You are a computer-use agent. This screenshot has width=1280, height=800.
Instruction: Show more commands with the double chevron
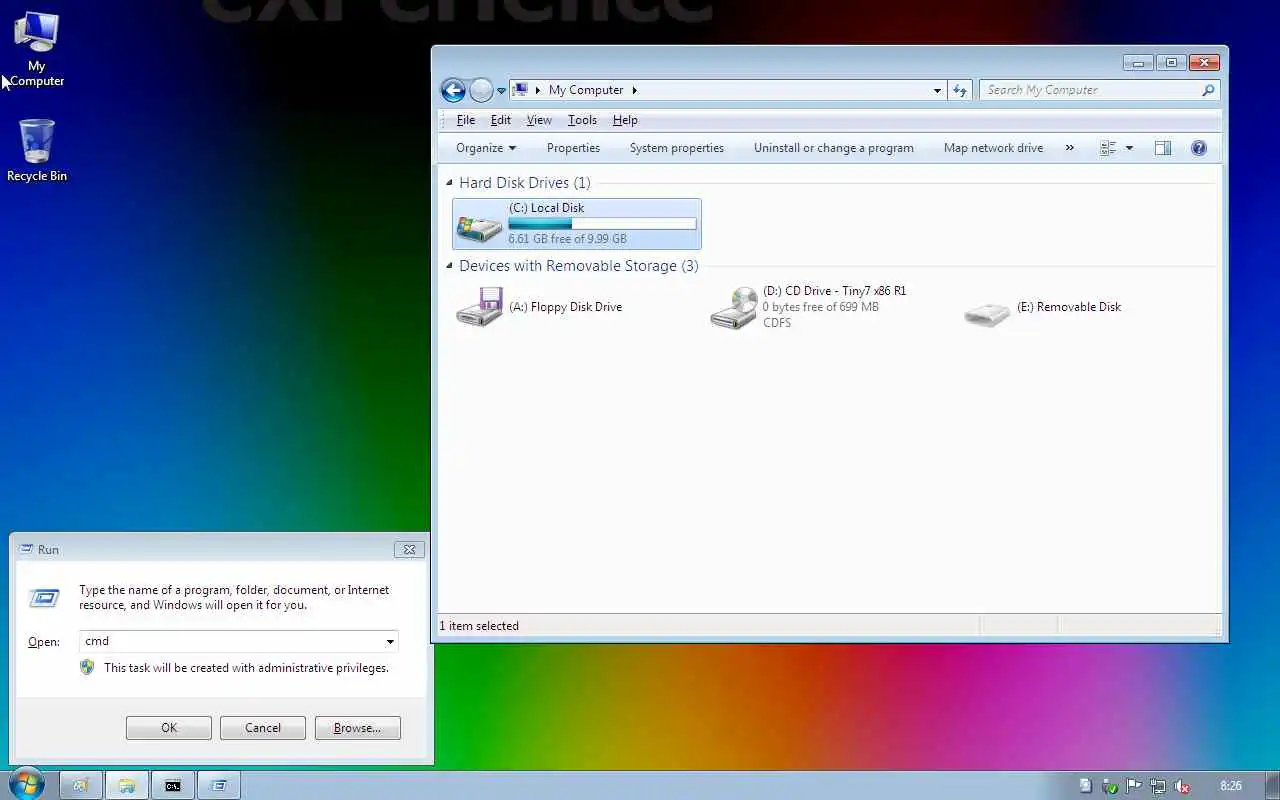(x=1069, y=148)
